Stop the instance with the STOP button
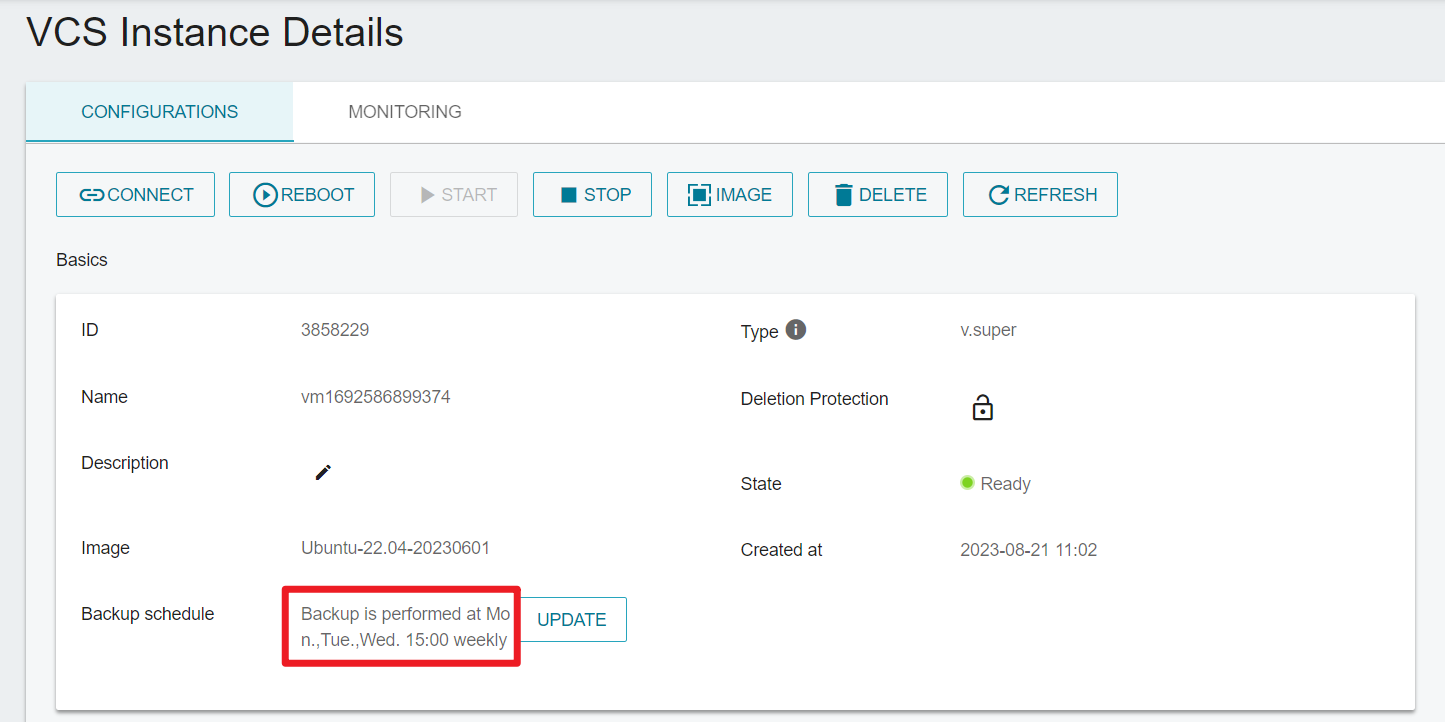The height and width of the screenshot is (722, 1445). [592, 195]
